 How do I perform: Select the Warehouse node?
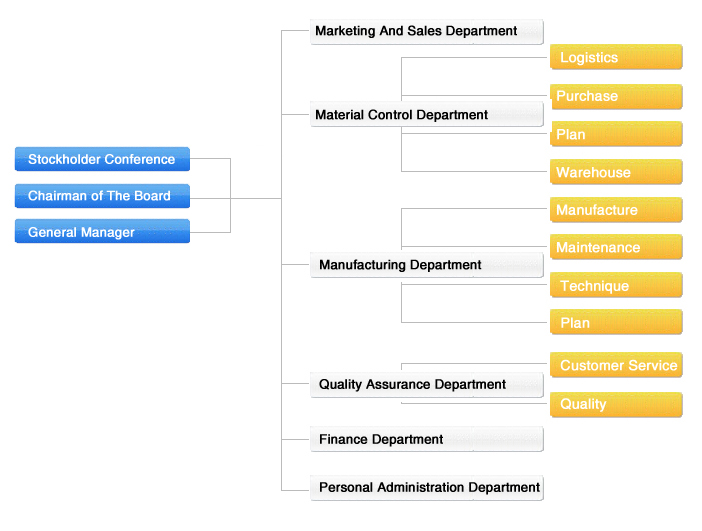coord(616,172)
